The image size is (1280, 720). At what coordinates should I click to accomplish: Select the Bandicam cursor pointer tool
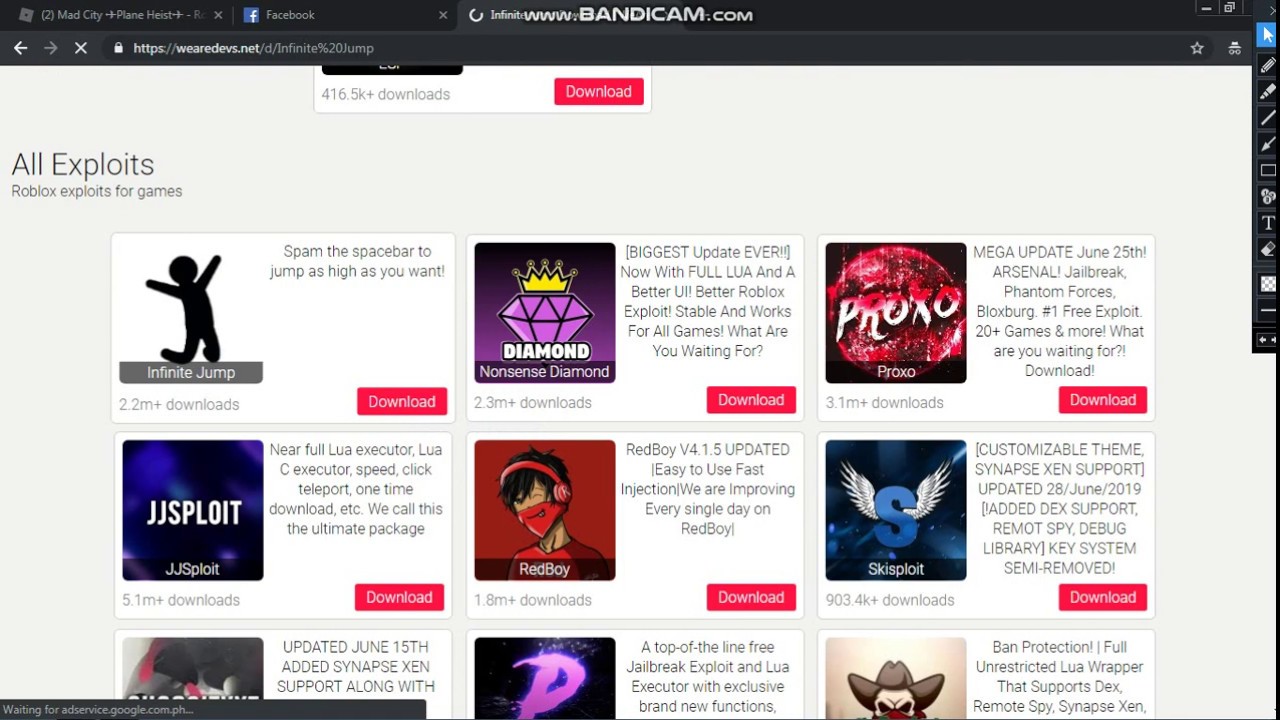[1268, 35]
